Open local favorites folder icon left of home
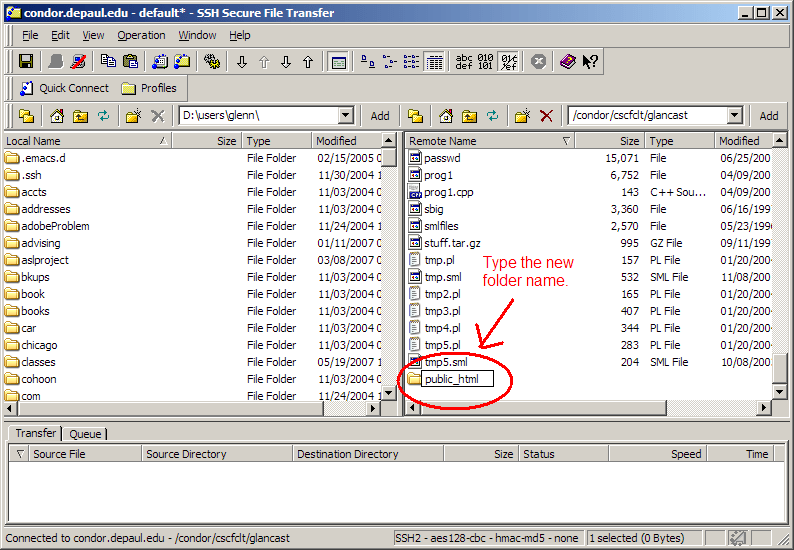Screen dimensions: 794x550 pos(26,116)
